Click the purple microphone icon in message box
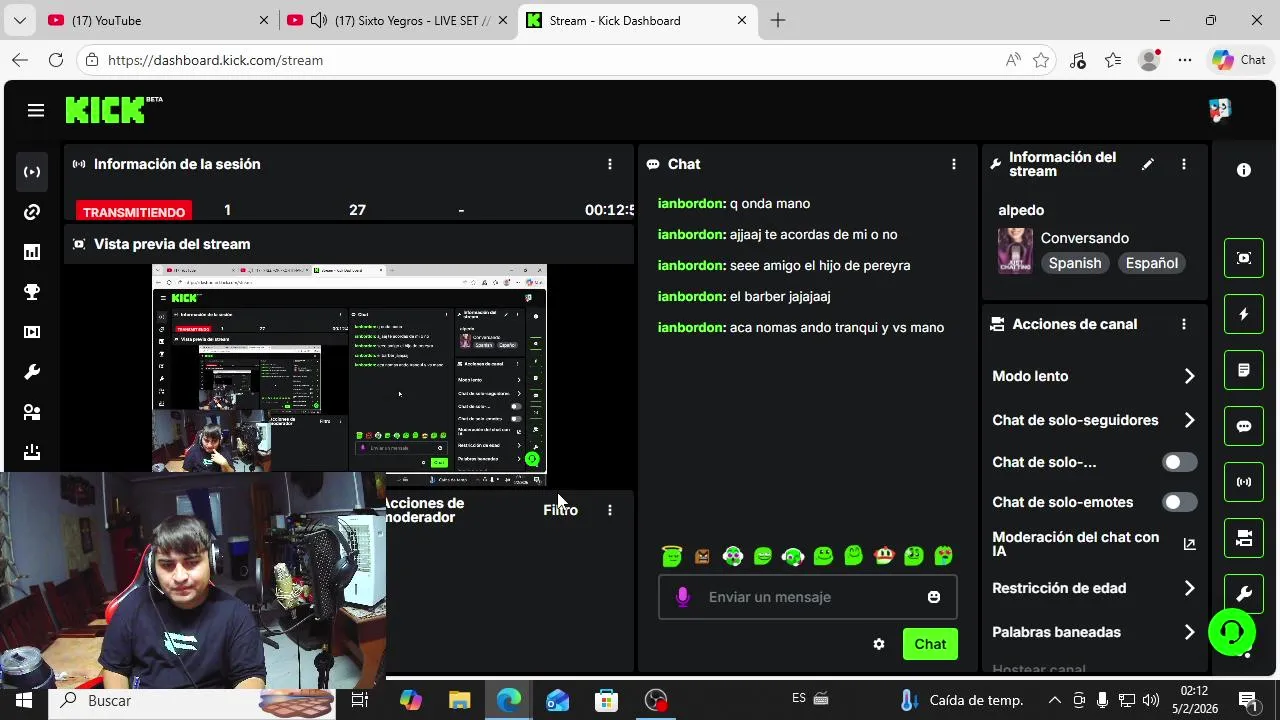Image resolution: width=1280 pixels, height=720 pixels. [683, 597]
